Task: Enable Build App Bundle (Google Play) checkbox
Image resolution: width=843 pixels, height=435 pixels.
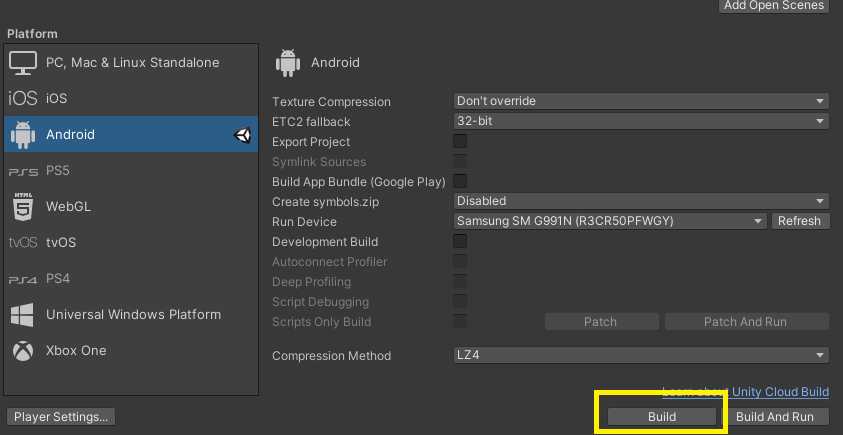Action: click(460, 181)
